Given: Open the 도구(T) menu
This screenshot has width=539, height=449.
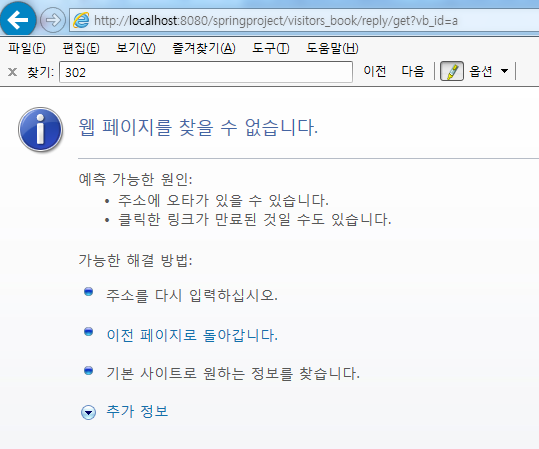Looking at the screenshot, I should click(271, 48).
